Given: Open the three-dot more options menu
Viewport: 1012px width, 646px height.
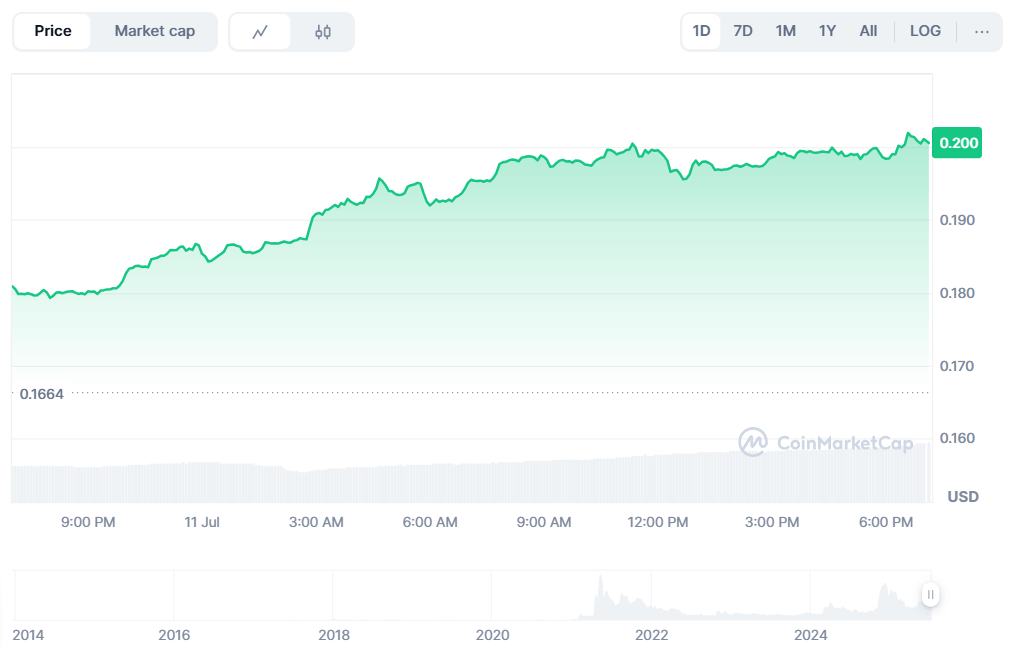Looking at the screenshot, I should point(981,32).
